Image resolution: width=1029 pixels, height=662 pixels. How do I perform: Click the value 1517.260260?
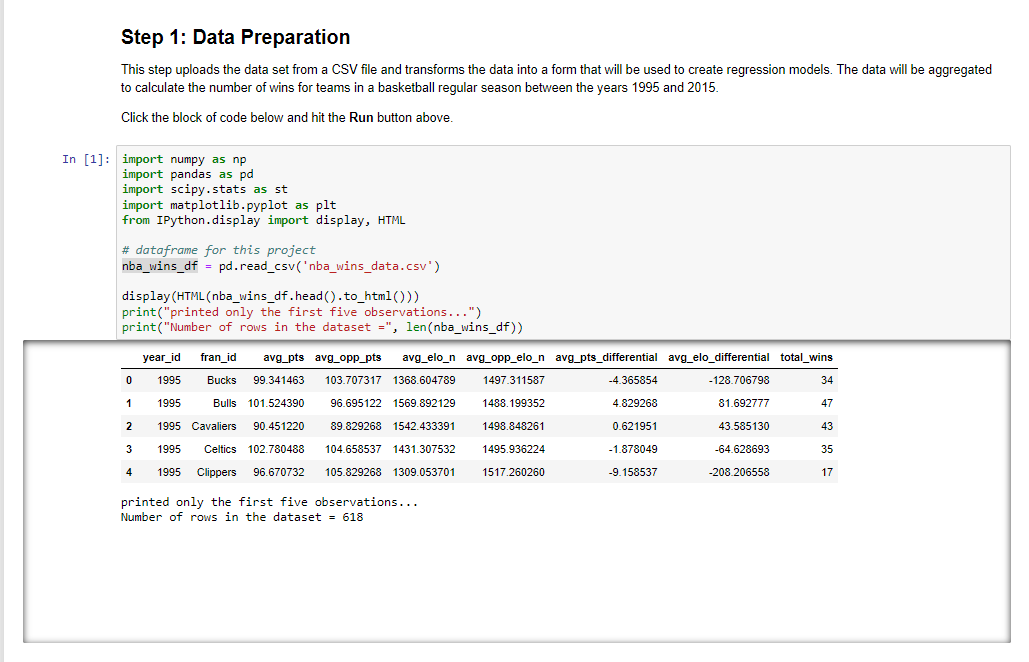pyautogui.click(x=514, y=472)
